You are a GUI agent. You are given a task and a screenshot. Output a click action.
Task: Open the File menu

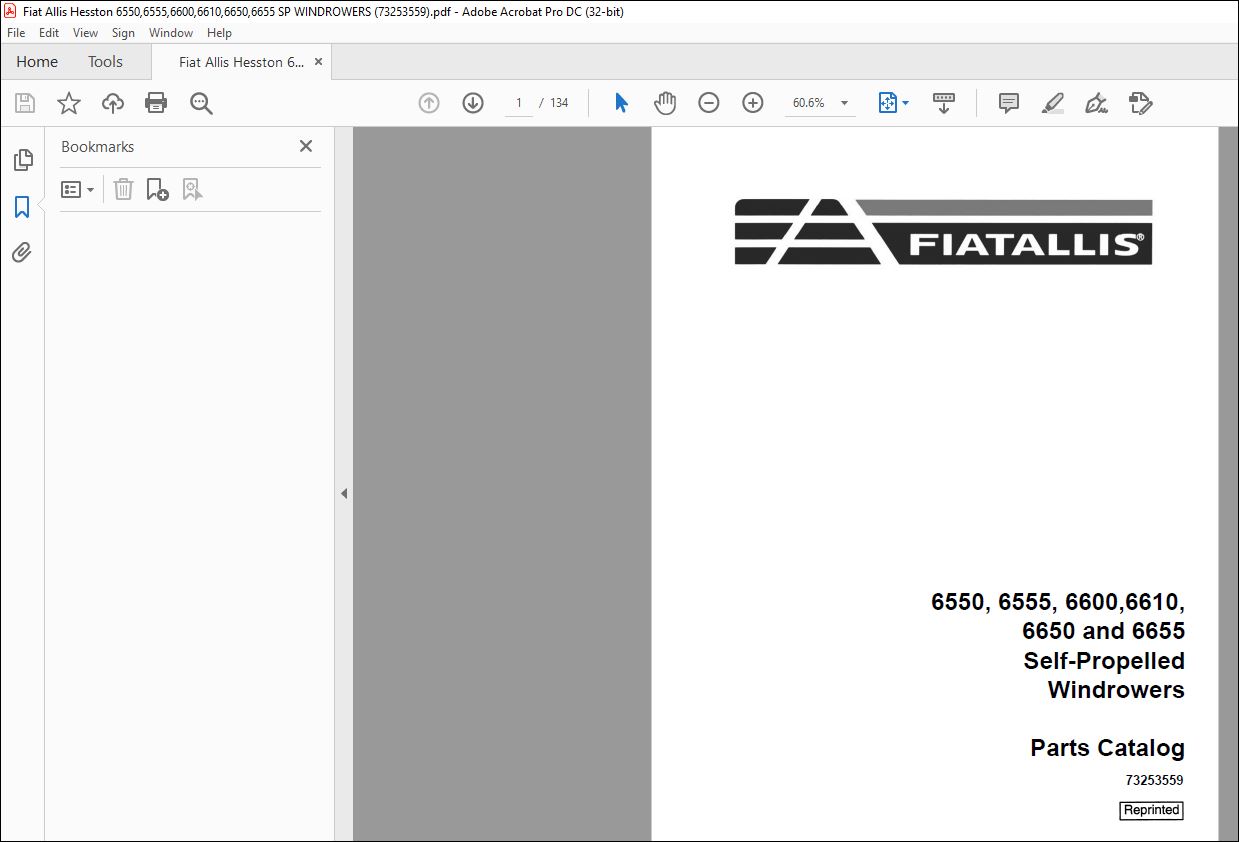coord(16,33)
